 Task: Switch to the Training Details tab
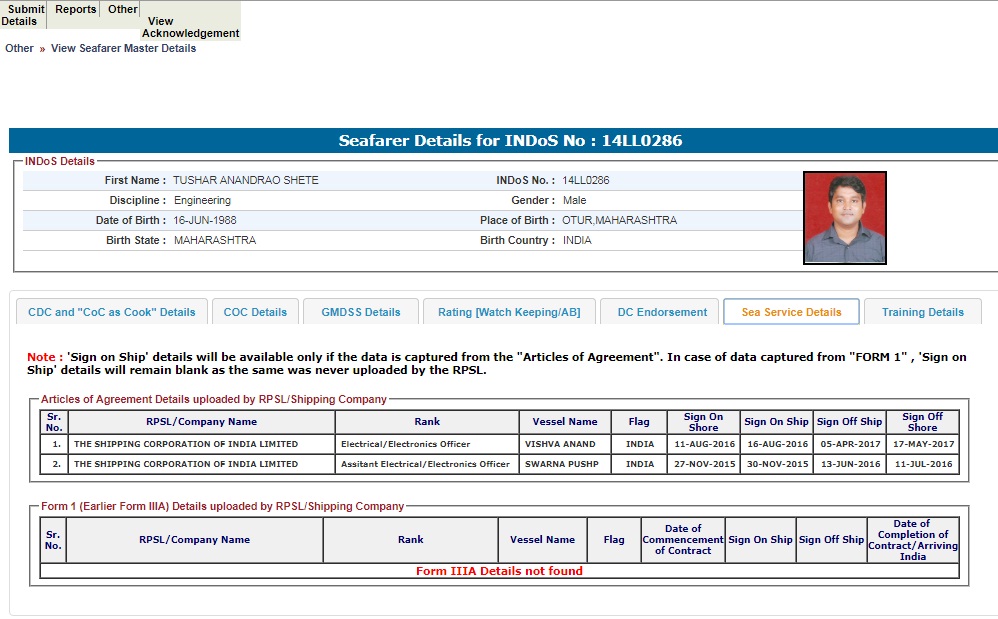922,312
